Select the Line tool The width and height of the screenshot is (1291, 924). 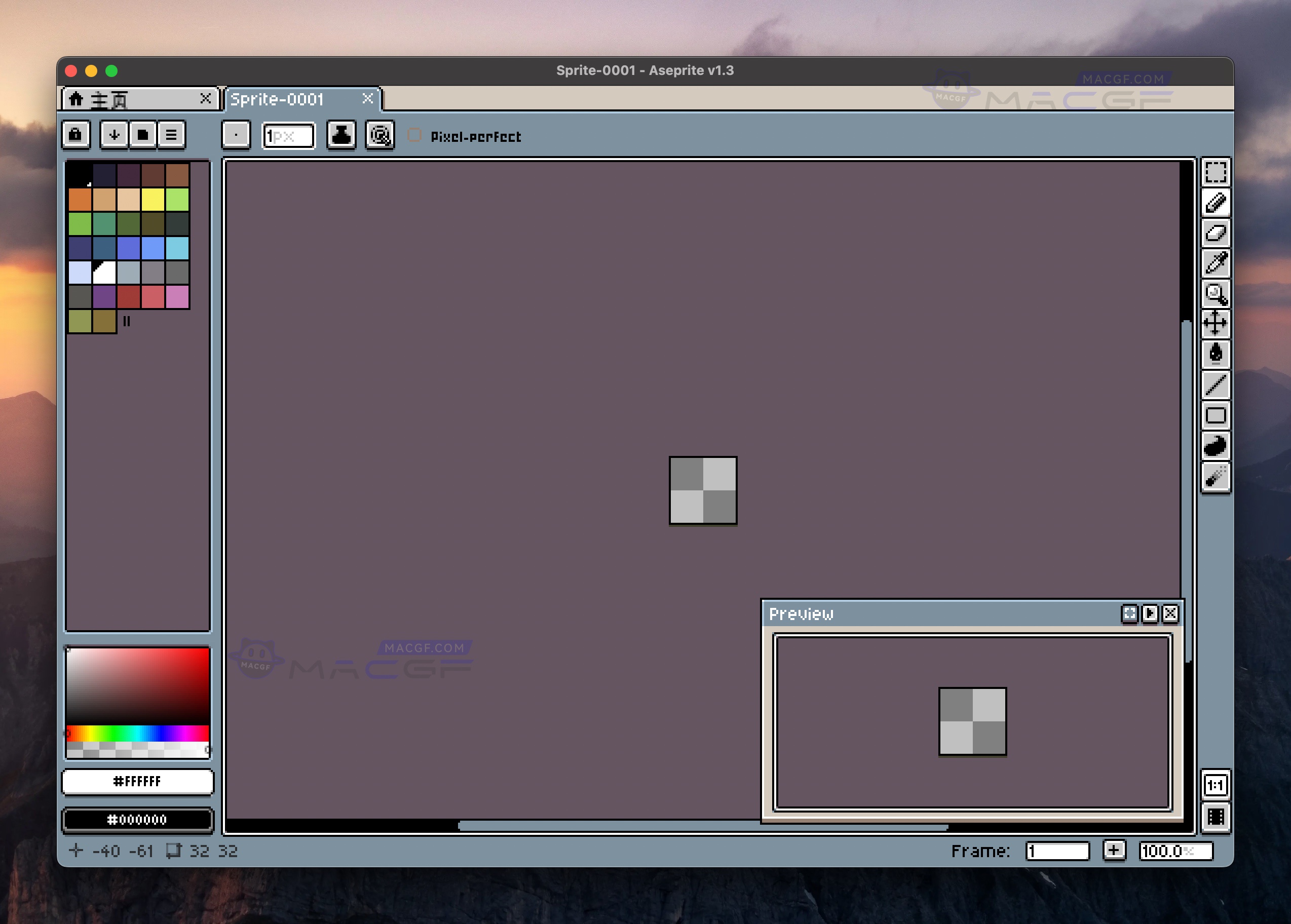(1216, 385)
